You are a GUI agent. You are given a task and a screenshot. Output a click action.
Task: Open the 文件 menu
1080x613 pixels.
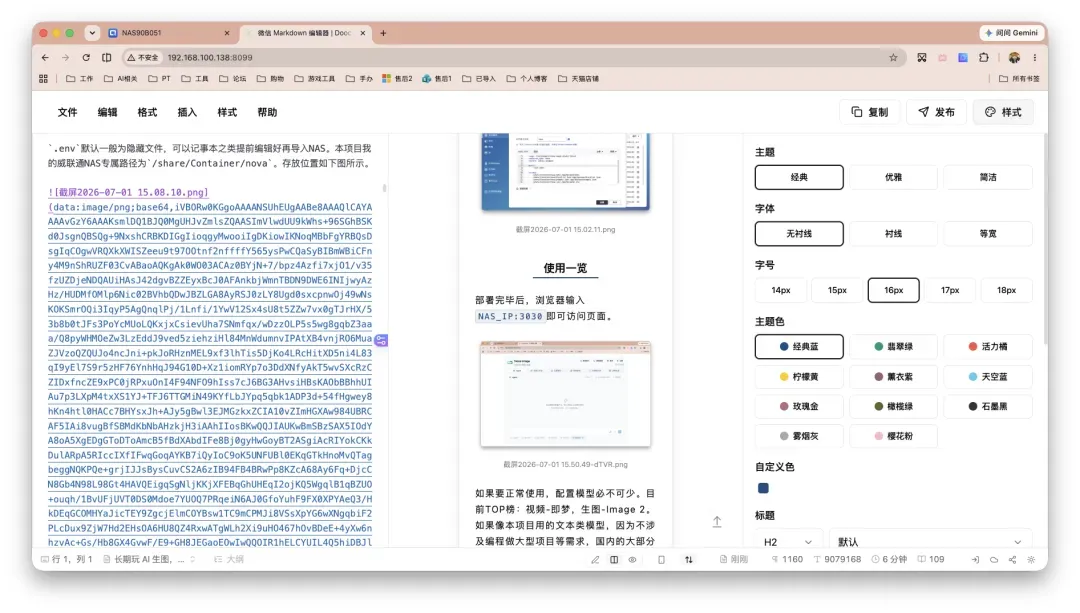click(x=68, y=112)
